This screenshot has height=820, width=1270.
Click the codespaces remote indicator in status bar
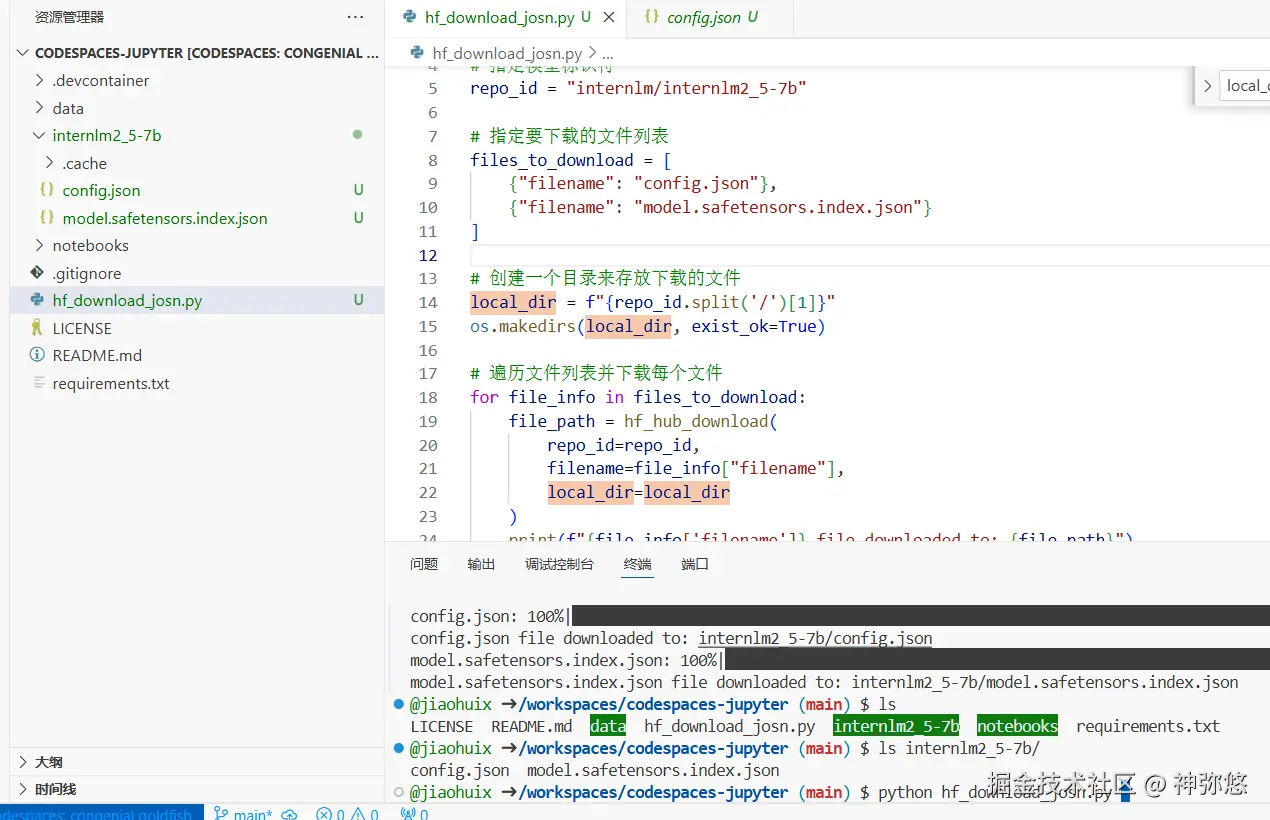102,813
